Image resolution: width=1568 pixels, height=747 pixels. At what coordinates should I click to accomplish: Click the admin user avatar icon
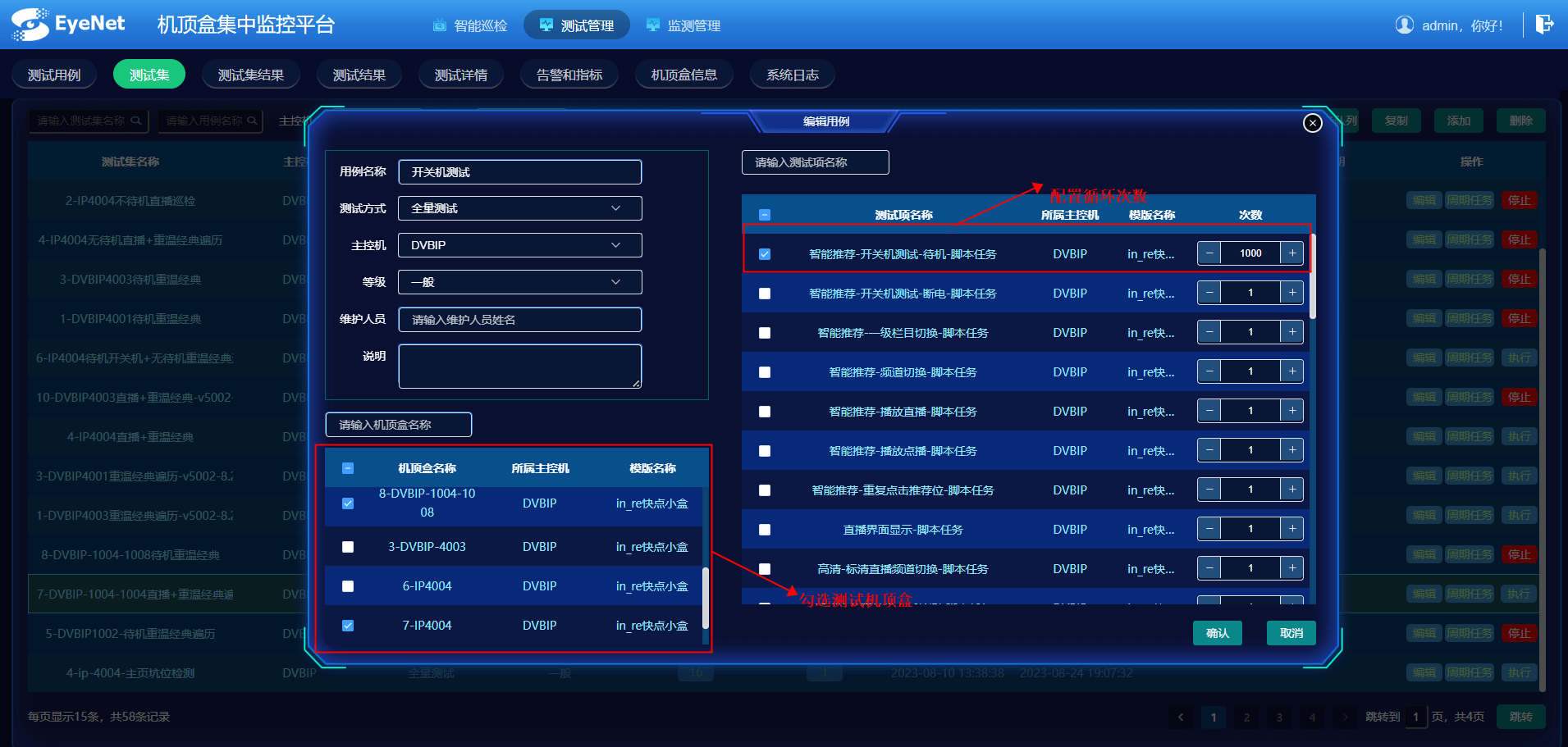(1404, 25)
